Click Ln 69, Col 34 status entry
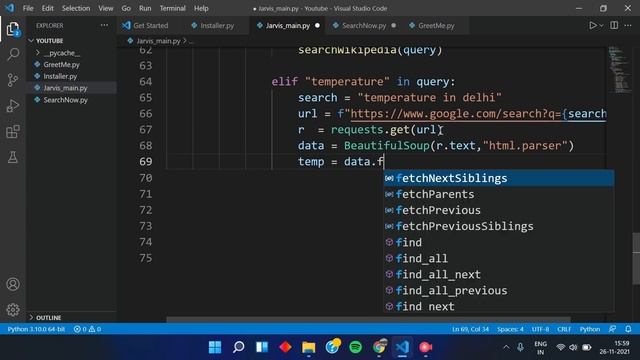Image resolution: width=640 pixels, height=360 pixels. [x=470, y=329]
